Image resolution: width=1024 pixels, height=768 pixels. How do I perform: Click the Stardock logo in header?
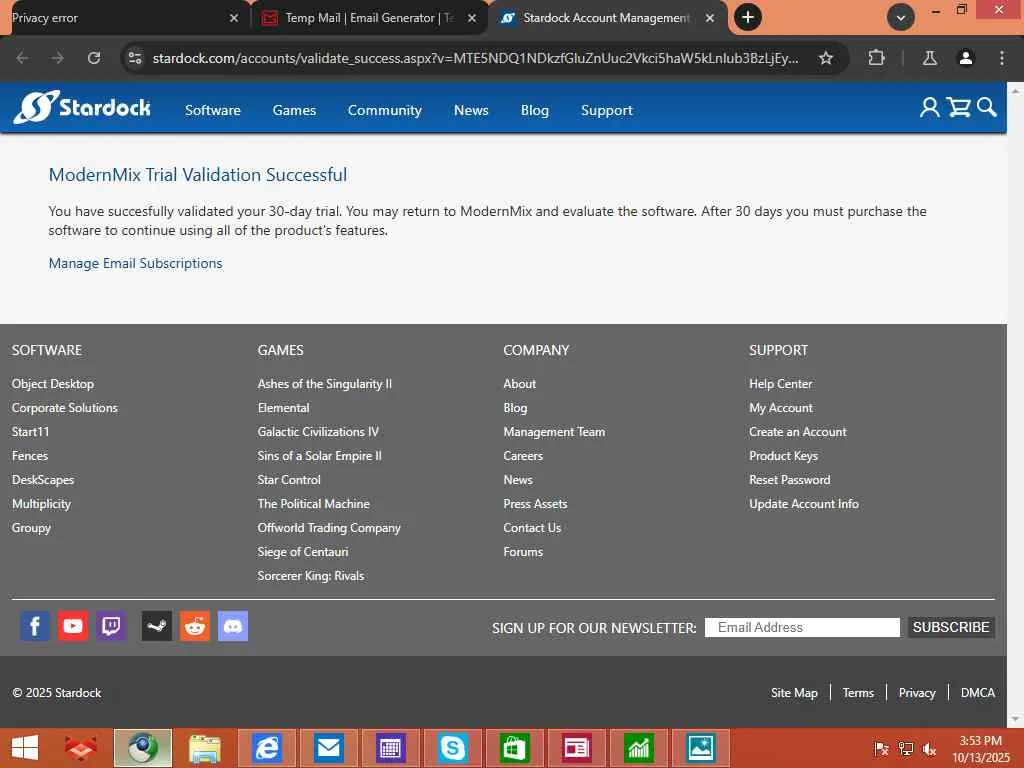(82, 107)
